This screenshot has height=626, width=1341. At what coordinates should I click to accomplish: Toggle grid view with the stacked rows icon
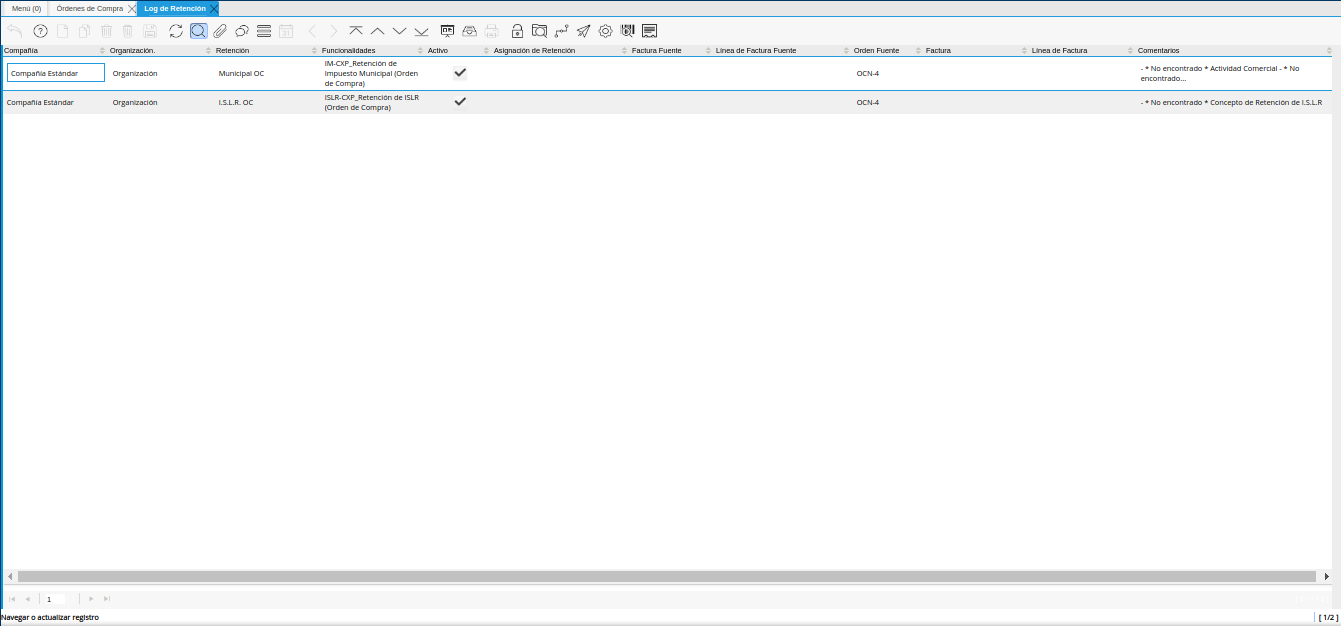pyautogui.click(x=264, y=31)
